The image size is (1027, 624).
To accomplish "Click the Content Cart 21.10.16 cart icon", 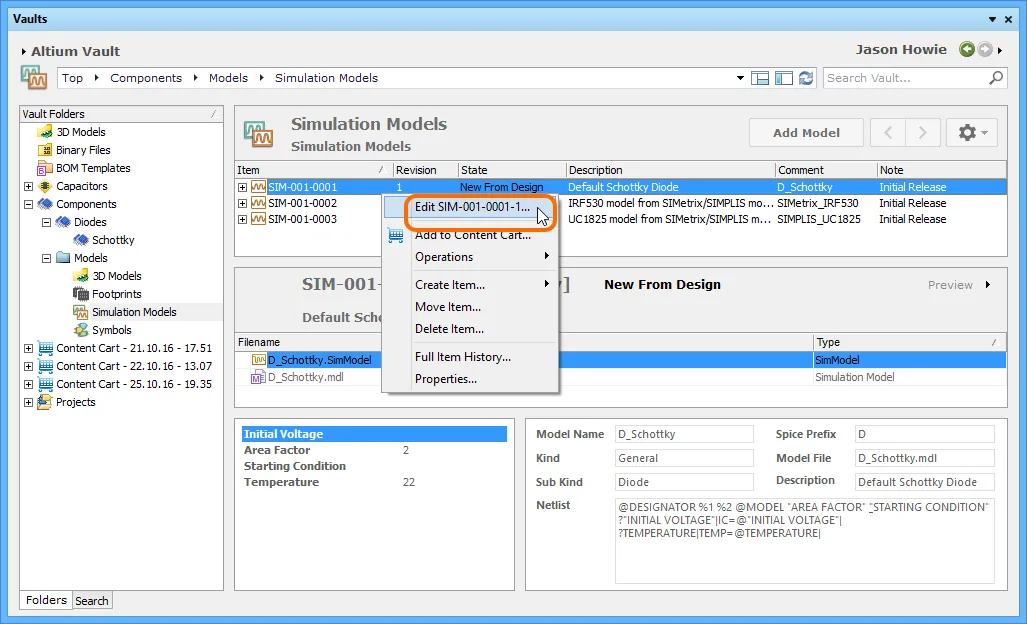I will [45, 348].
